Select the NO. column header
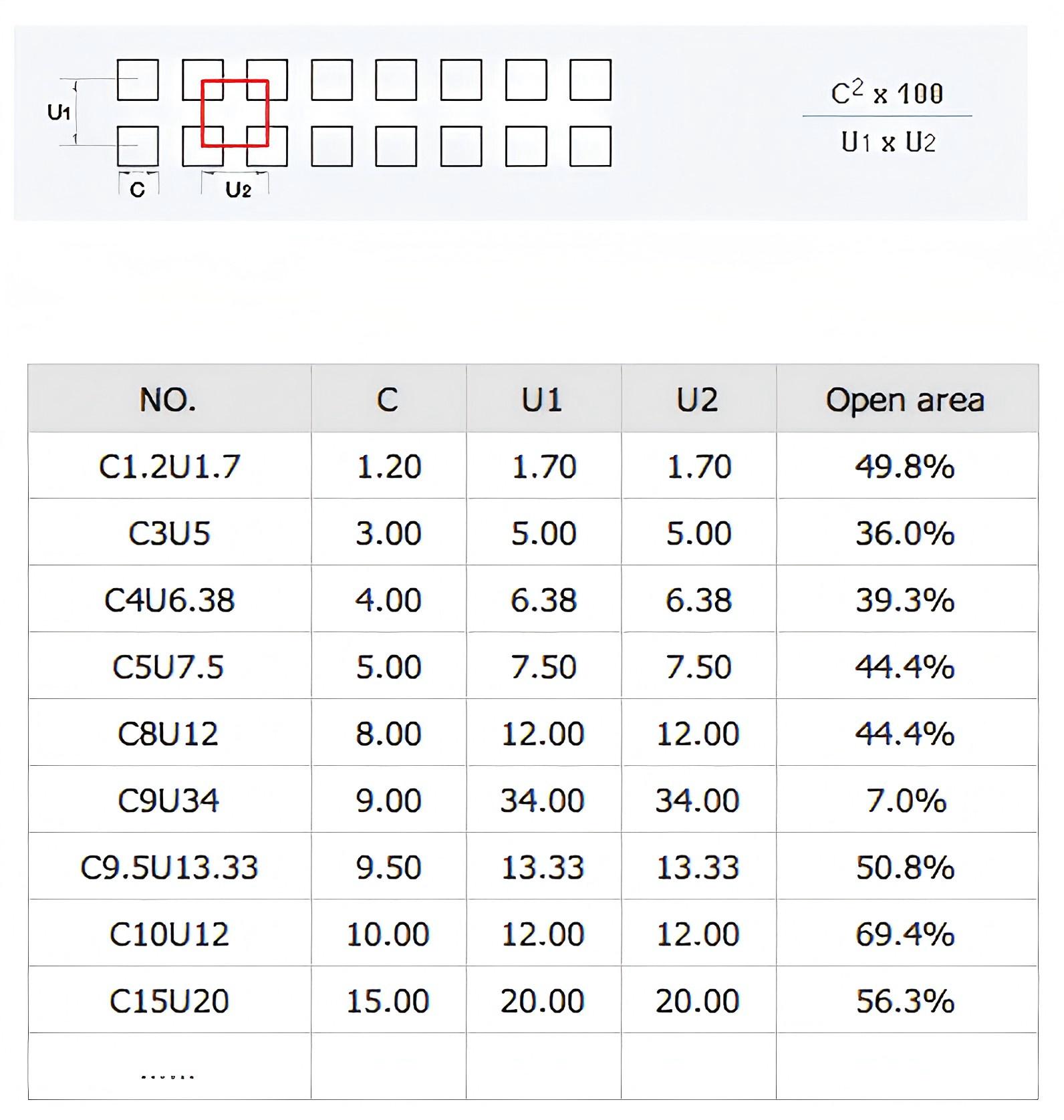 [x=169, y=399]
